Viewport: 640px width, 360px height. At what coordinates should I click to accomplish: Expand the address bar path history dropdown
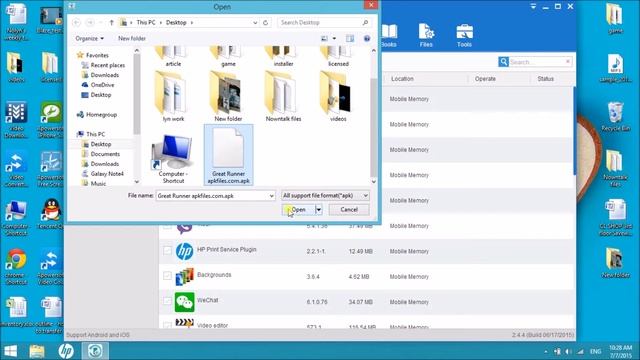[x=255, y=22]
